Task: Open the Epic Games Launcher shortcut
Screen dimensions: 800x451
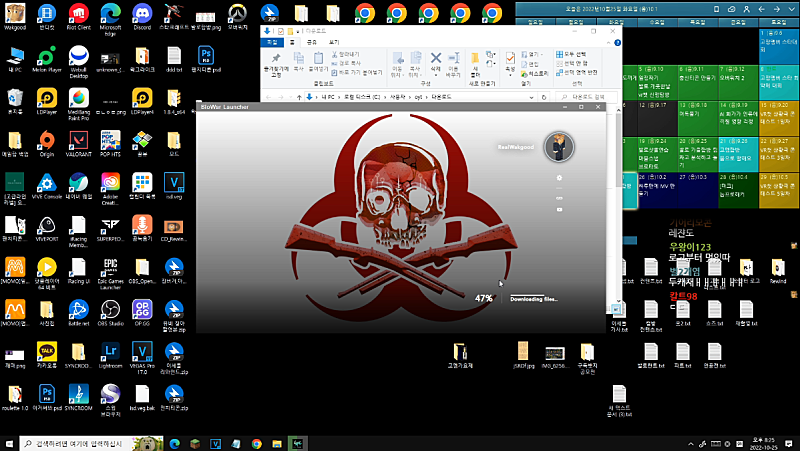Action: pos(111,265)
